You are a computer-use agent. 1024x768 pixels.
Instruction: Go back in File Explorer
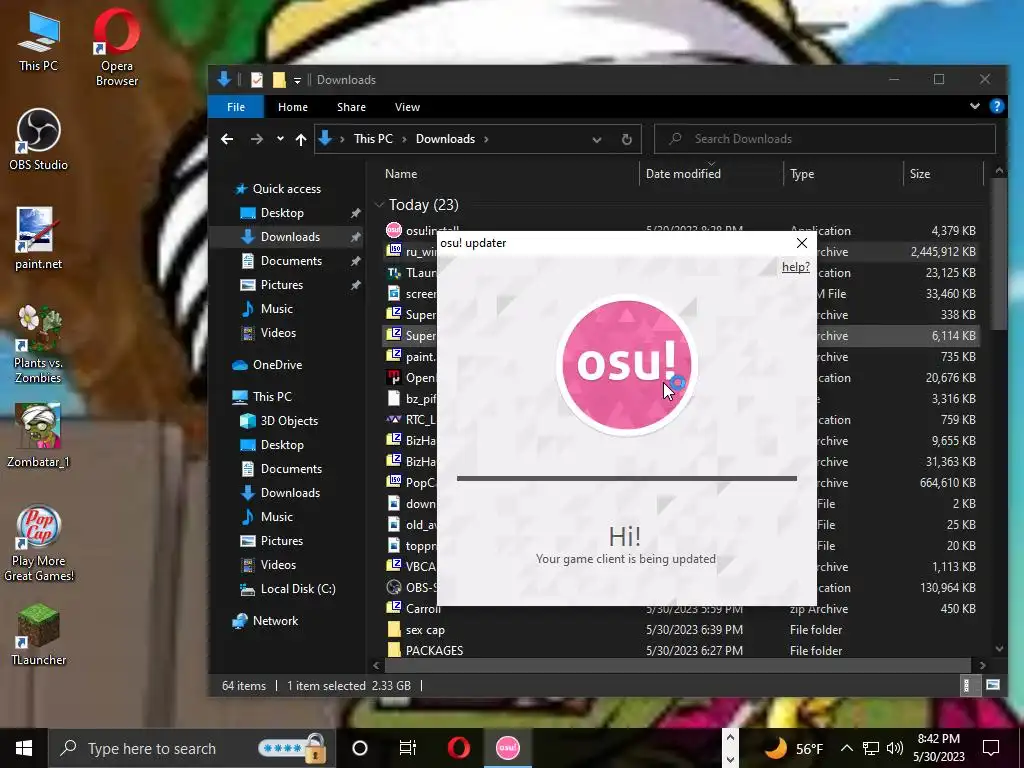pos(227,139)
